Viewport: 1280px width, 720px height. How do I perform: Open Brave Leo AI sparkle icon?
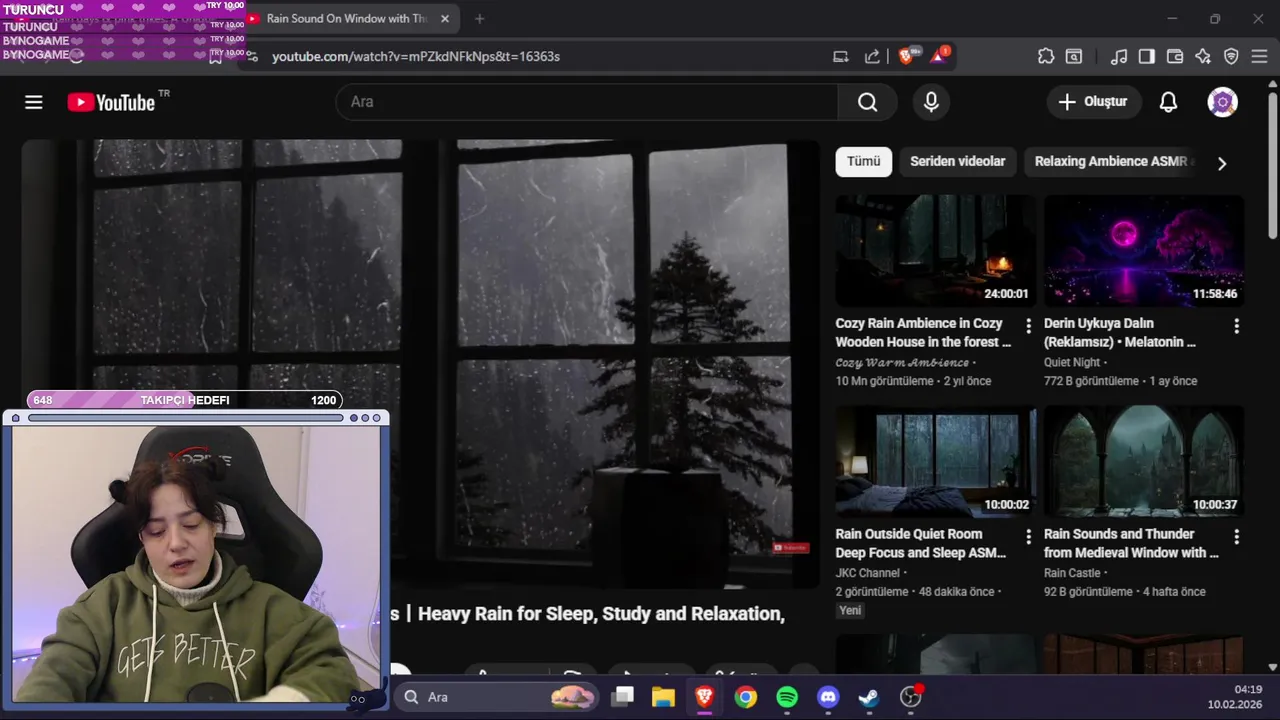pyautogui.click(x=1203, y=56)
